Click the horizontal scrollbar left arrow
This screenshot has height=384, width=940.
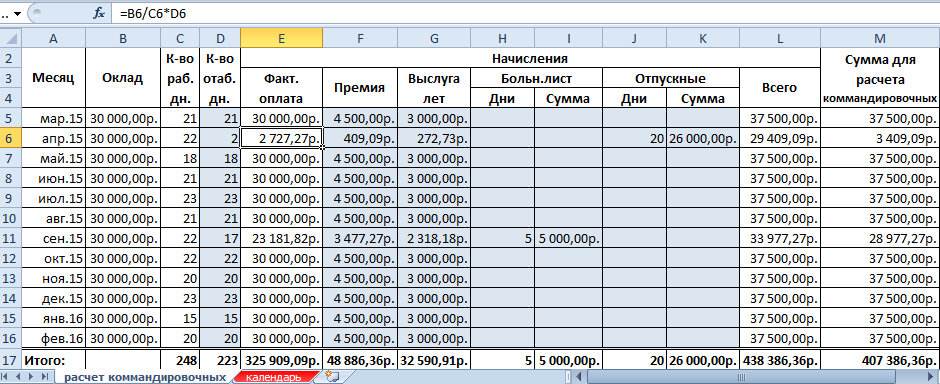tap(579, 377)
